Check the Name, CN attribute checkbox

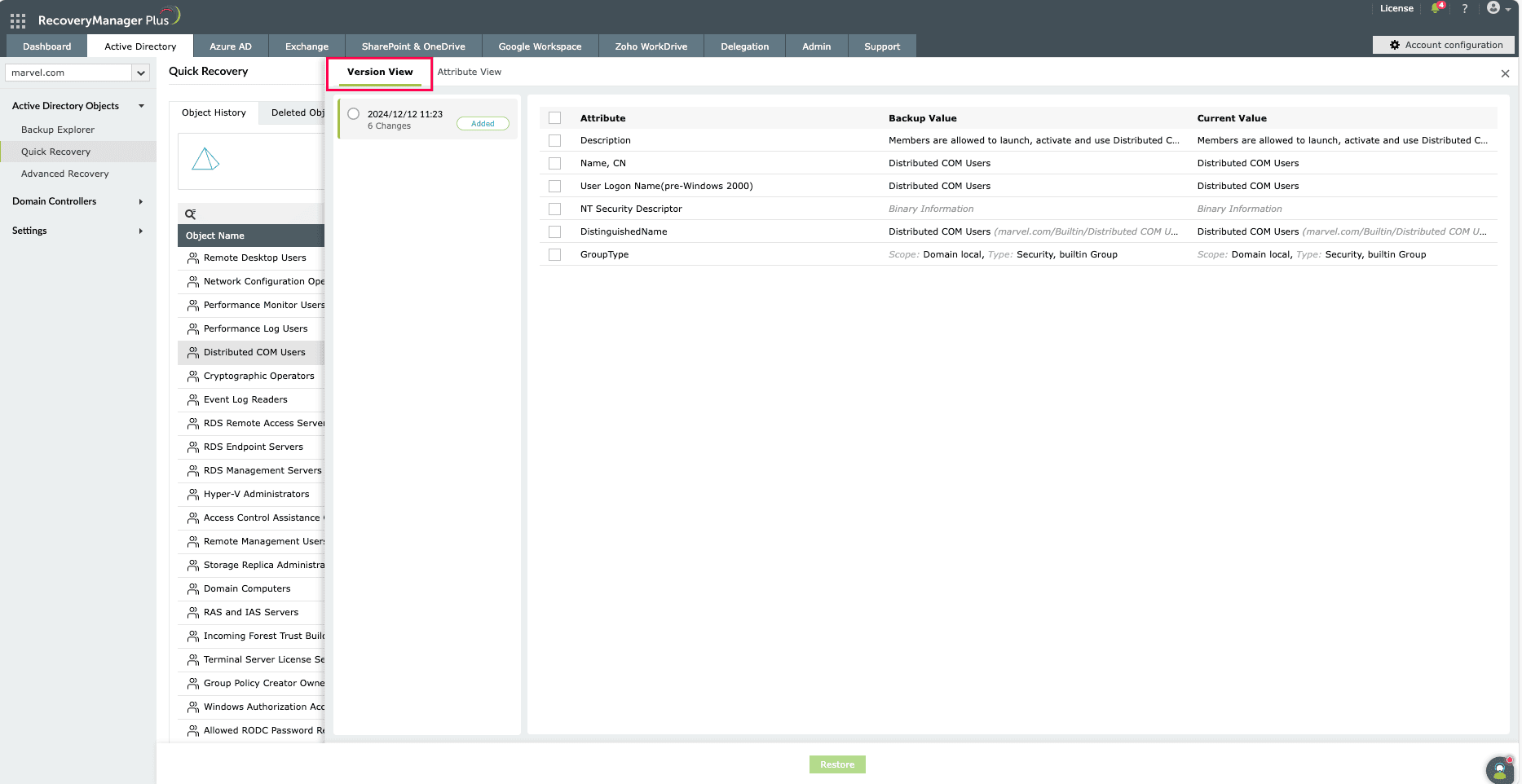(555, 164)
